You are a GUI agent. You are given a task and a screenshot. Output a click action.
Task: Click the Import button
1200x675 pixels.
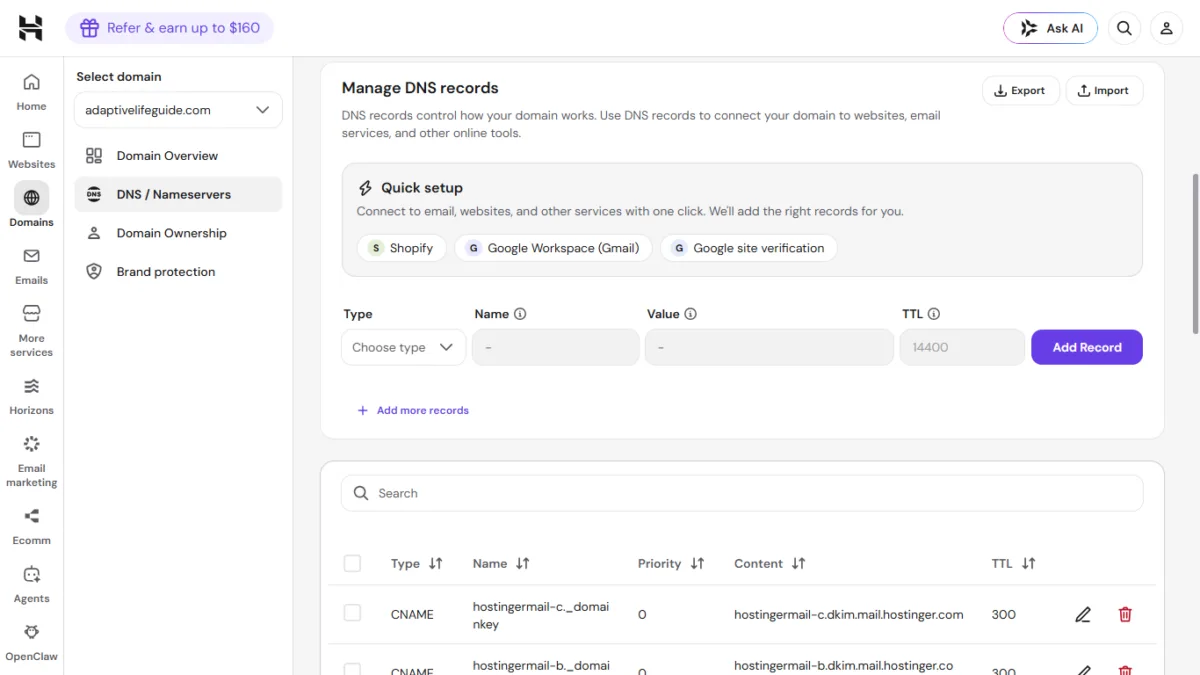click(1104, 90)
